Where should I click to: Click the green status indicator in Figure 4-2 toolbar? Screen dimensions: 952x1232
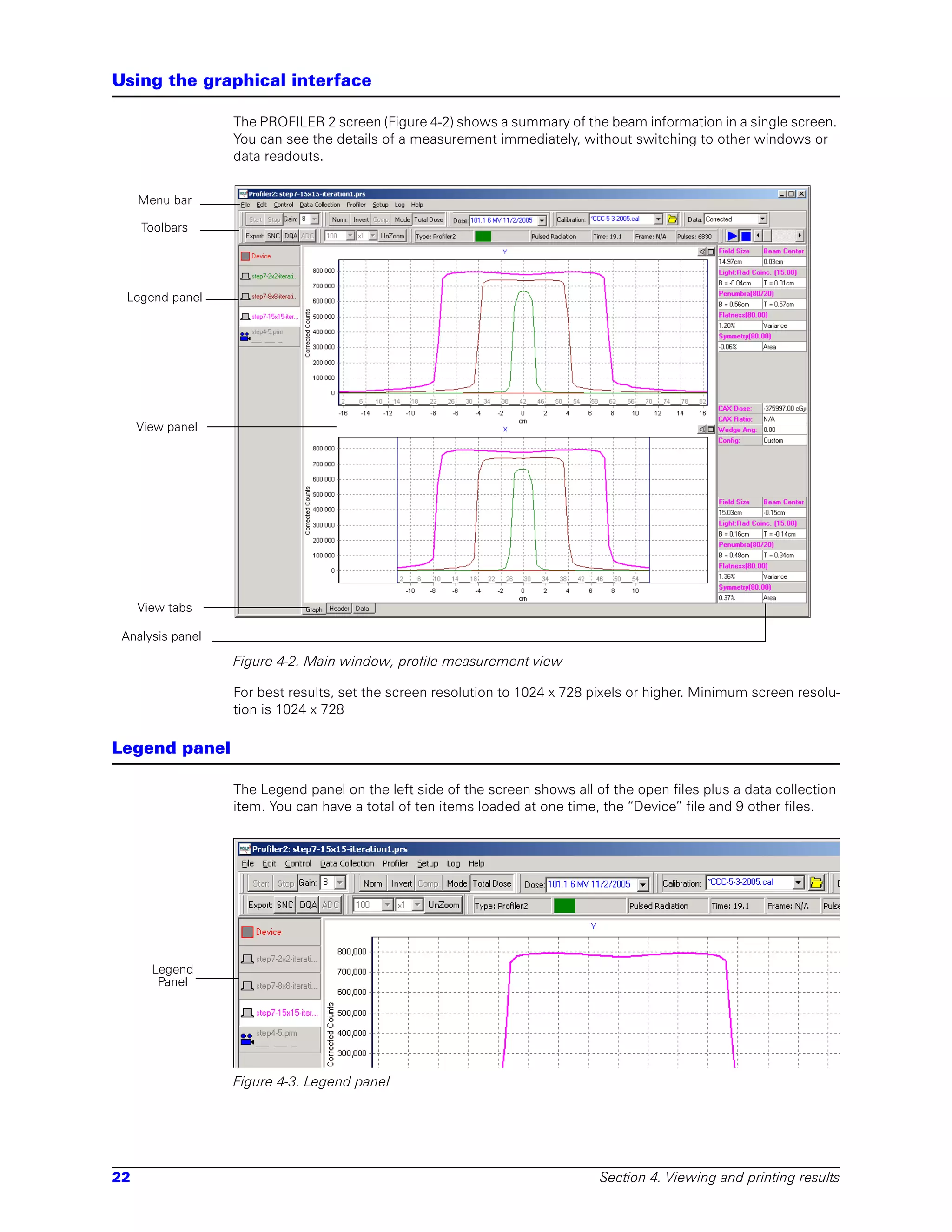[483, 236]
